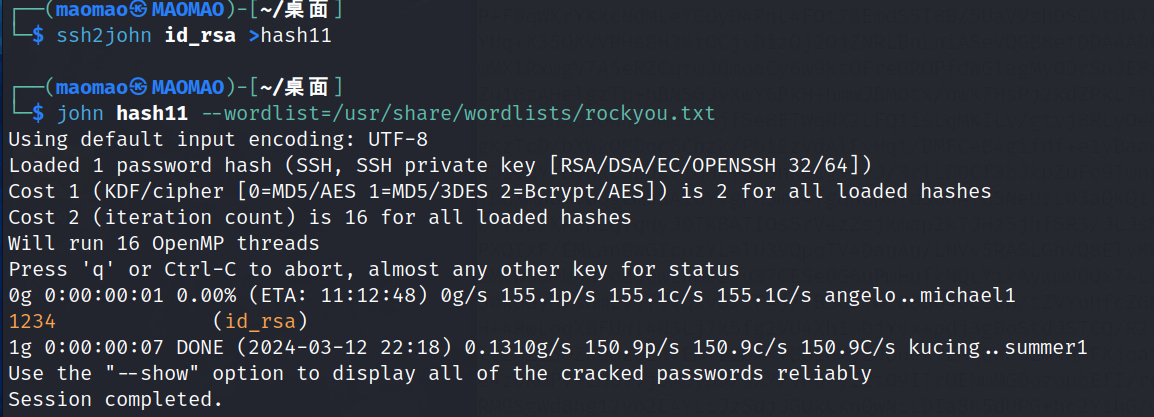Click the dollar sign of the second prompt
The height and width of the screenshot is (417, 1154).
(x=39, y=113)
